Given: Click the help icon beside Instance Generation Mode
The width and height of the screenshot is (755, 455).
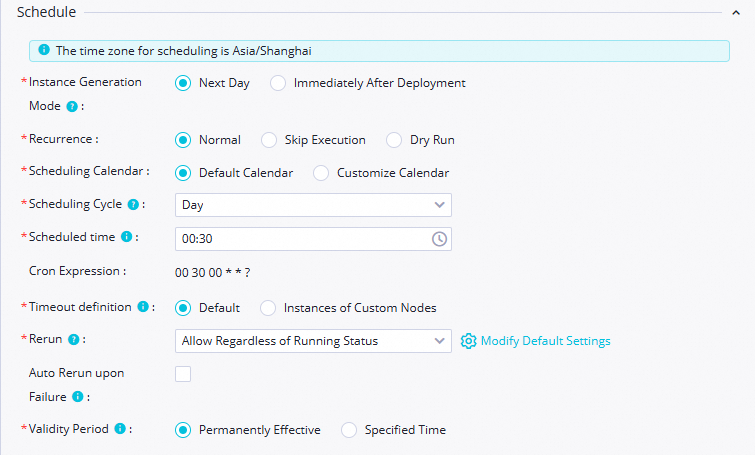Looking at the screenshot, I should [72, 106].
